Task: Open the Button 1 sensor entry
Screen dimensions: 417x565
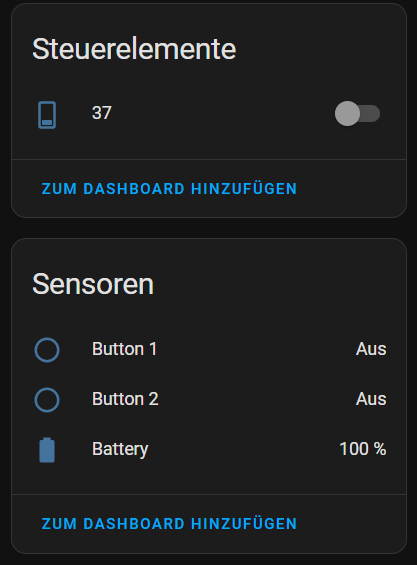Action: click(210, 349)
